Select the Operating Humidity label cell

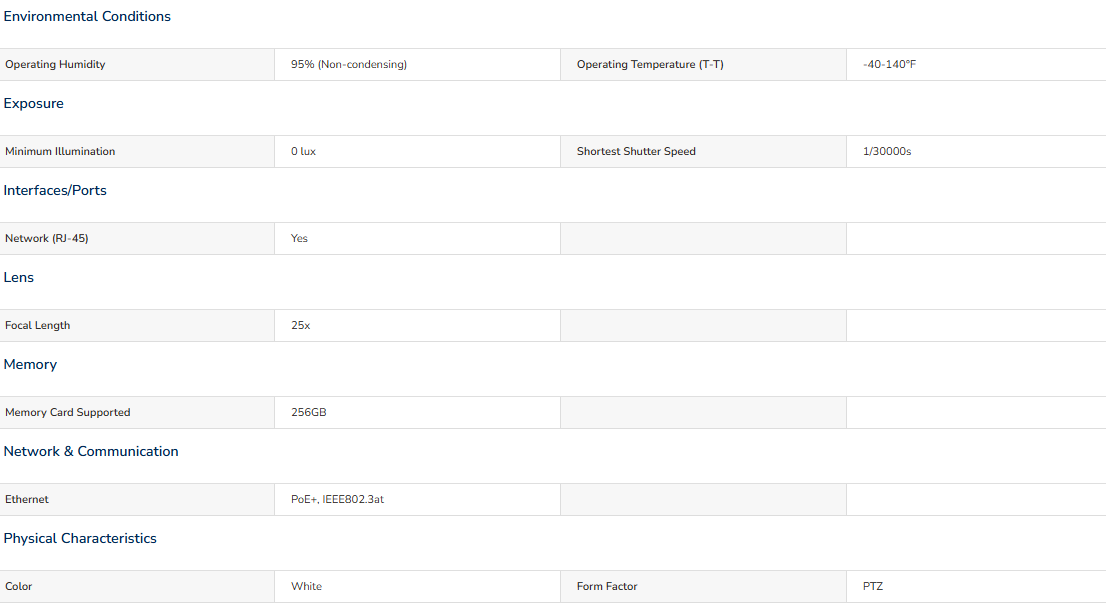click(137, 64)
